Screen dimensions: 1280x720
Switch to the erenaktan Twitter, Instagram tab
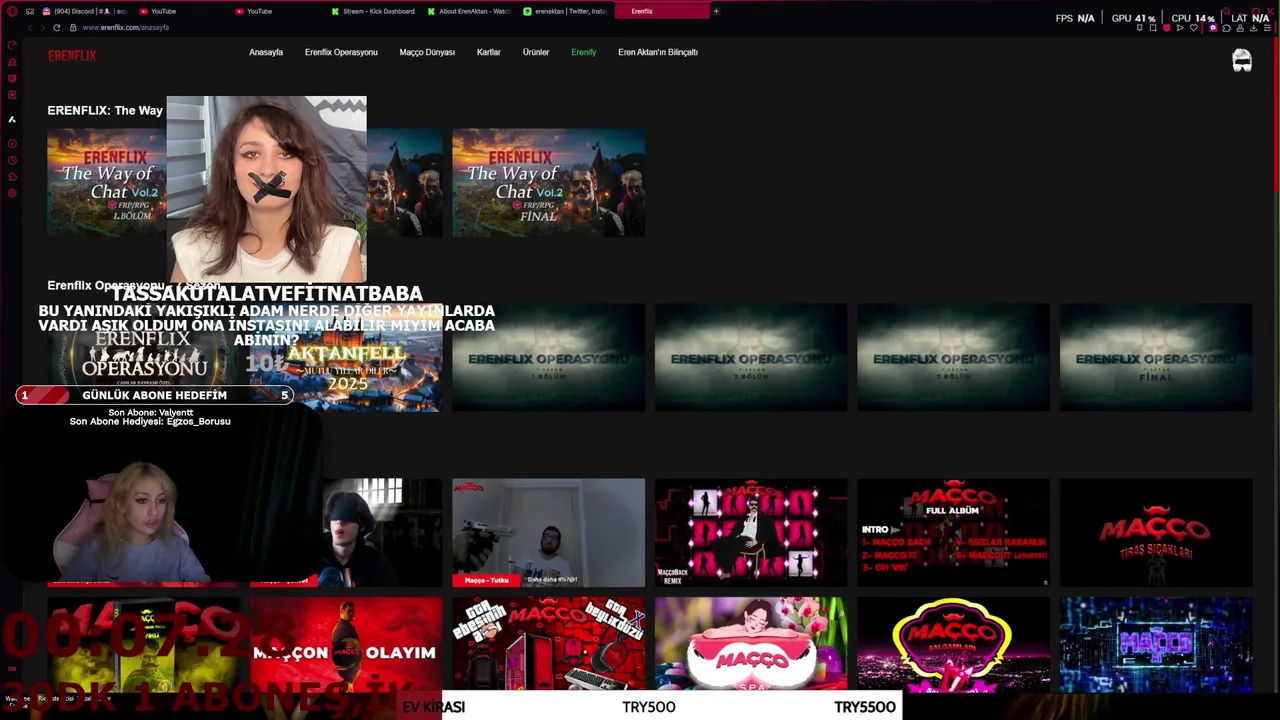pos(565,11)
